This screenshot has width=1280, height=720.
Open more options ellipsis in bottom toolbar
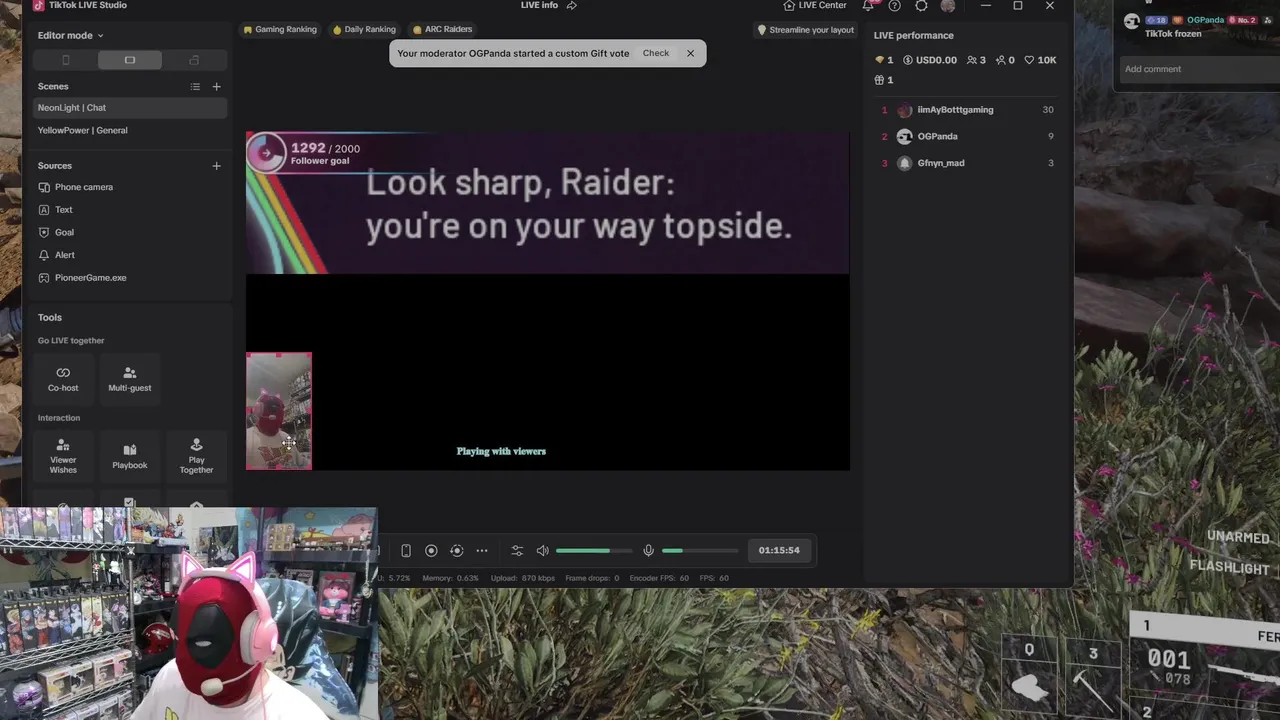click(482, 550)
